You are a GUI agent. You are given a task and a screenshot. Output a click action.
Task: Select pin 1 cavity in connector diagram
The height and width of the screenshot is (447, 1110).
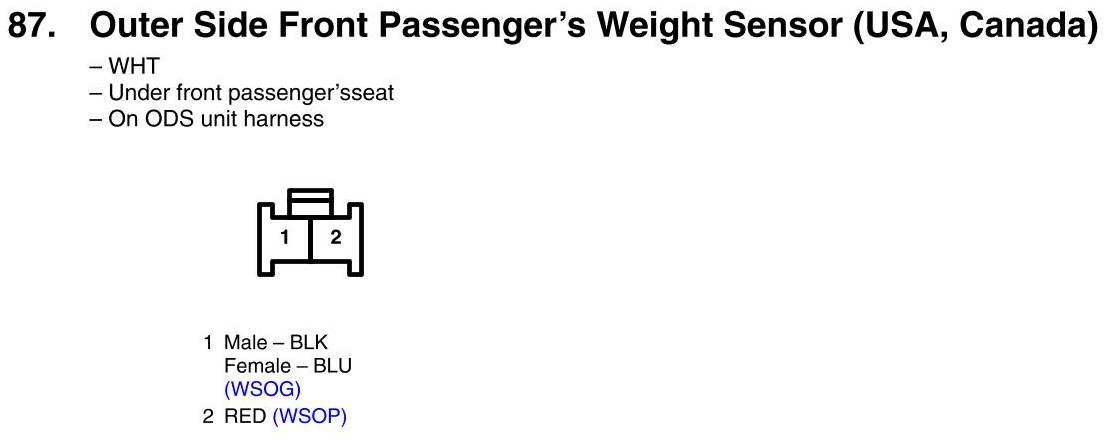click(285, 237)
